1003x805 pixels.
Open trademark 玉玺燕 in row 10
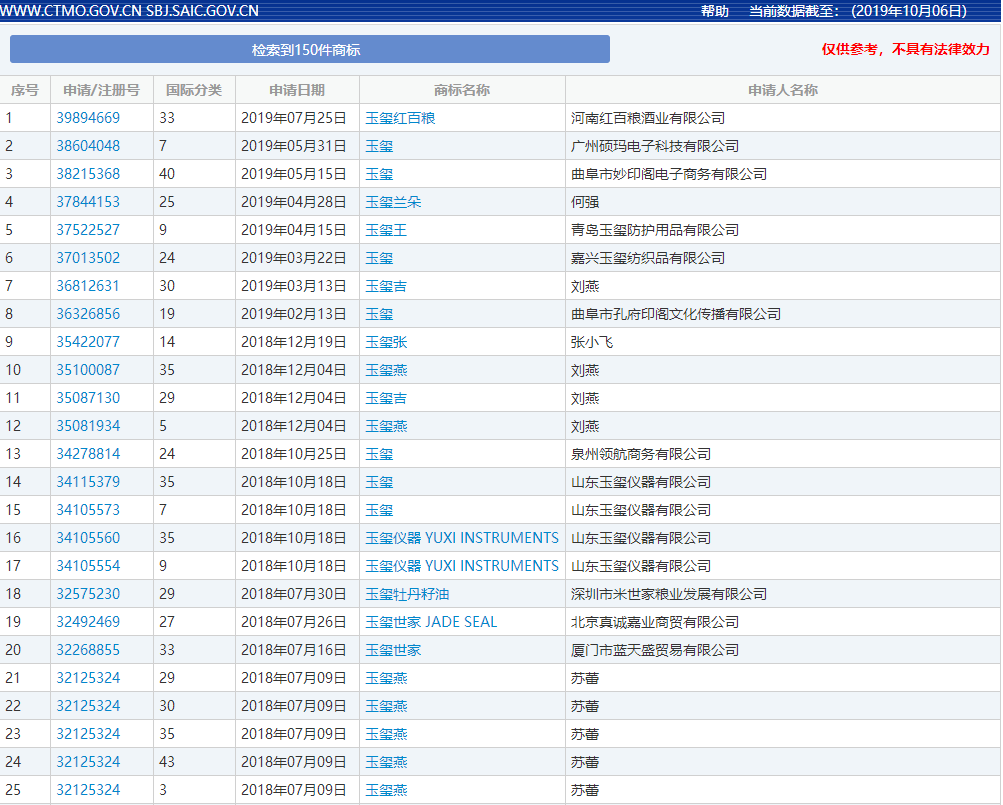386,370
